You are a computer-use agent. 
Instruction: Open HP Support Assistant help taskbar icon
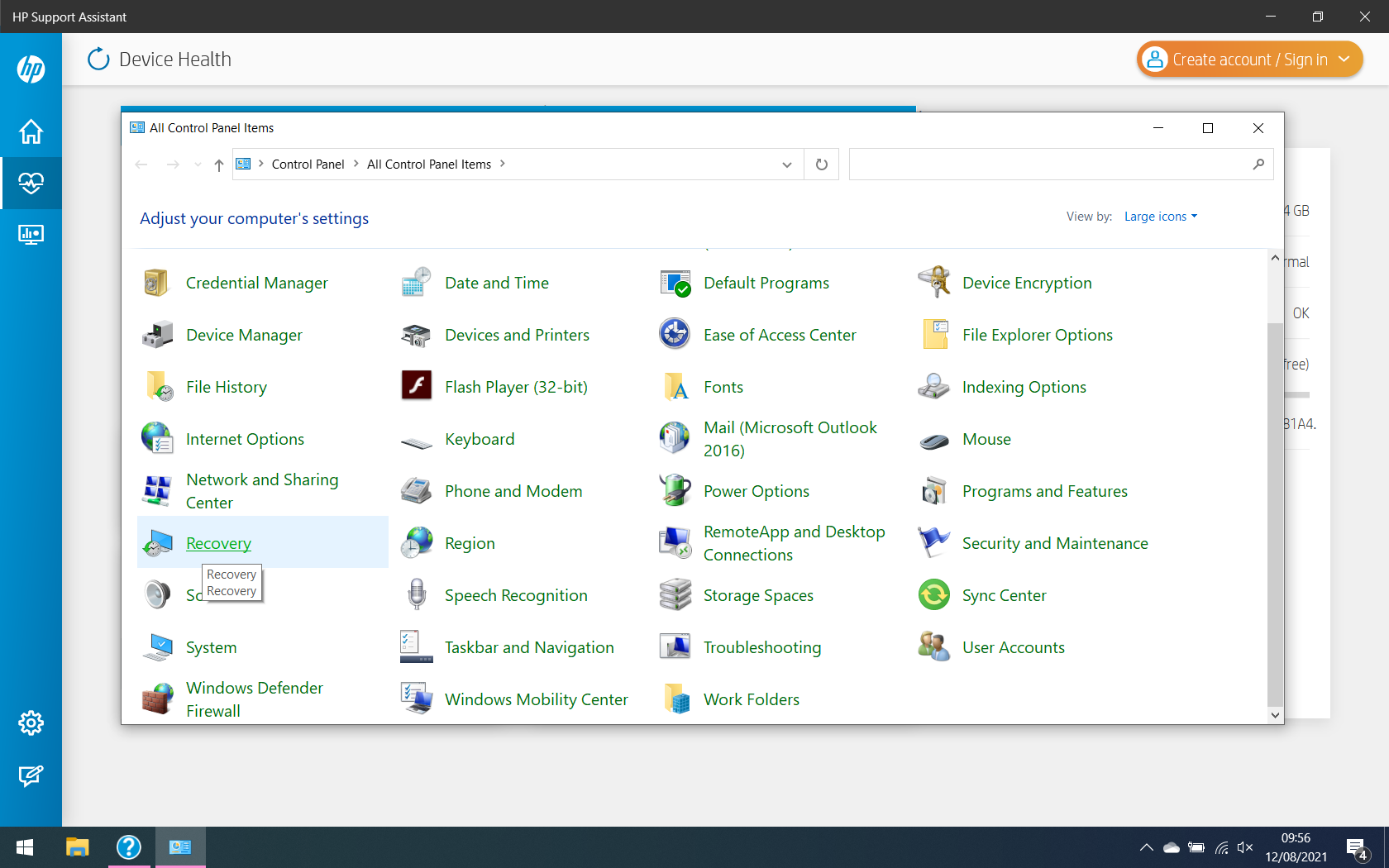click(129, 847)
